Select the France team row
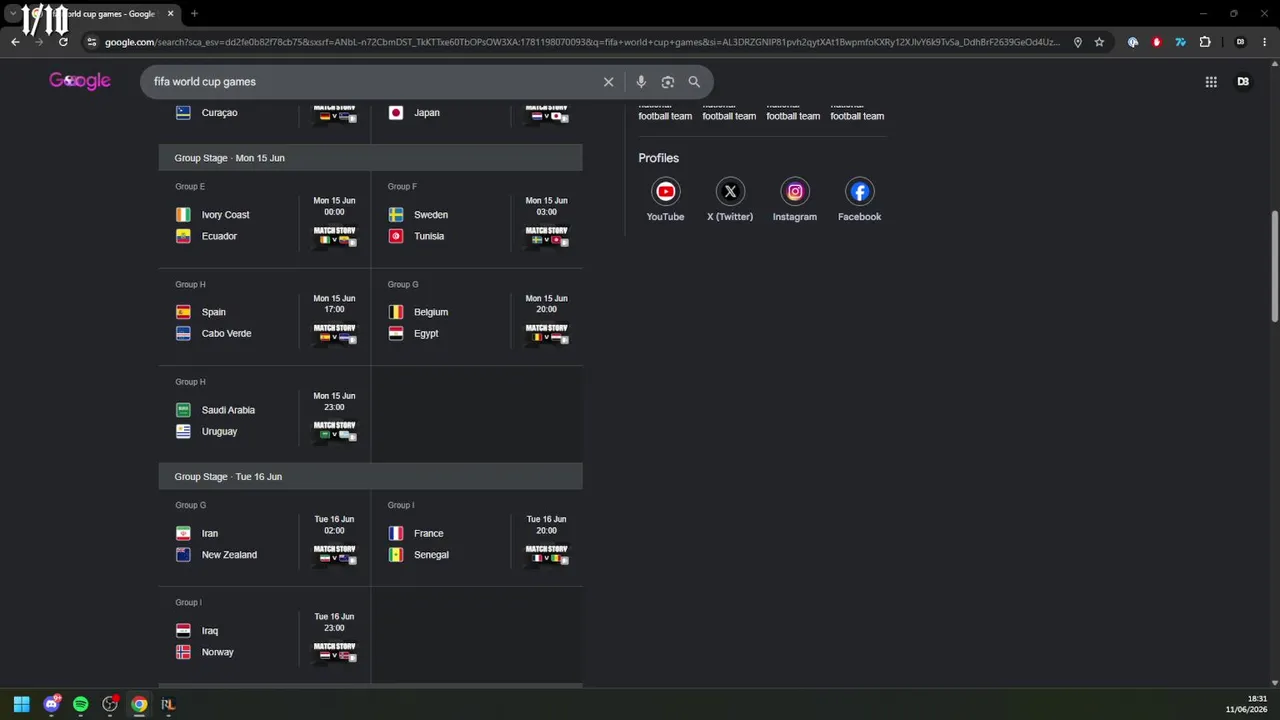Viewport: 1280px width, 720px height. coord(448,533)
